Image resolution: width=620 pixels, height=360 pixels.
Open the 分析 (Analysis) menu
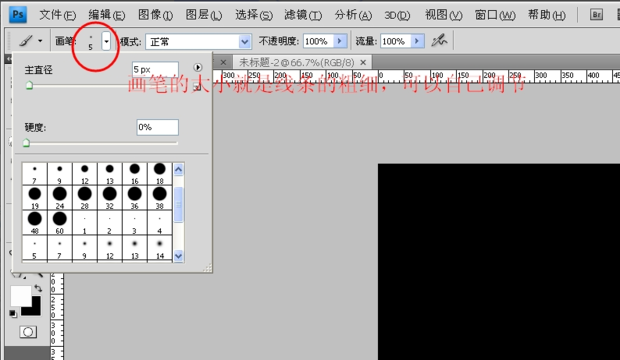pyautogui.click(x=353, y=15)
